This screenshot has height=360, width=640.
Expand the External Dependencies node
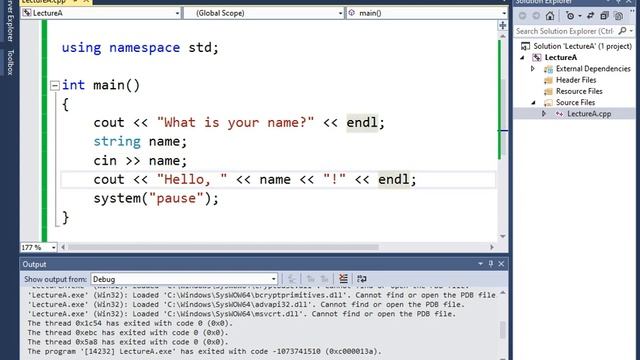[x=533, y=69]
